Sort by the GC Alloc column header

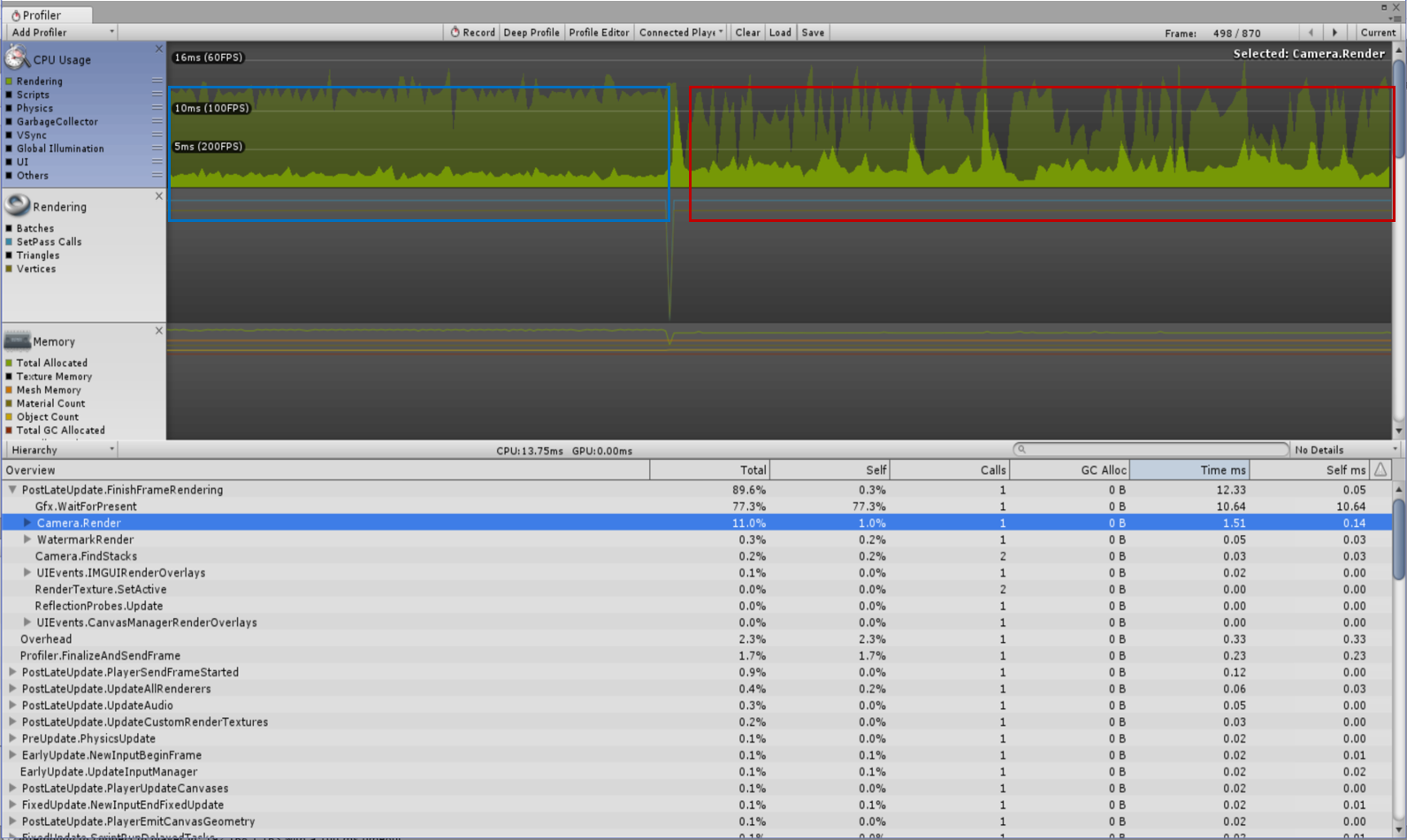[1070, 470]
